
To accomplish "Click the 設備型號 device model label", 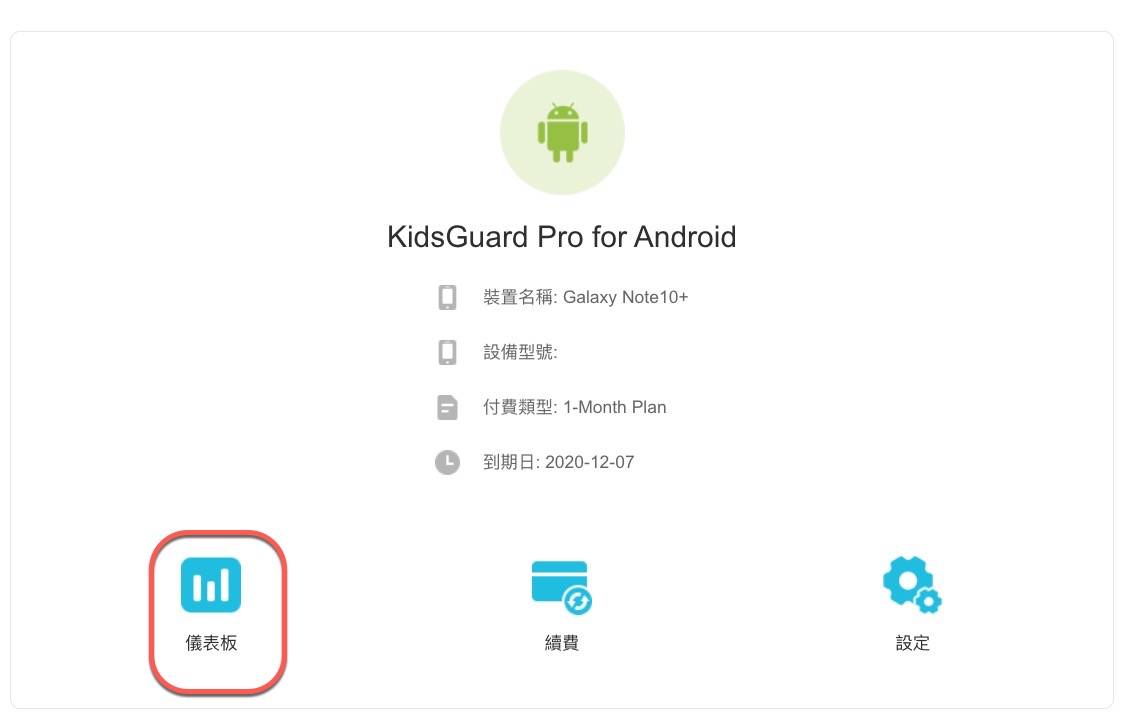I will (520, 352).
